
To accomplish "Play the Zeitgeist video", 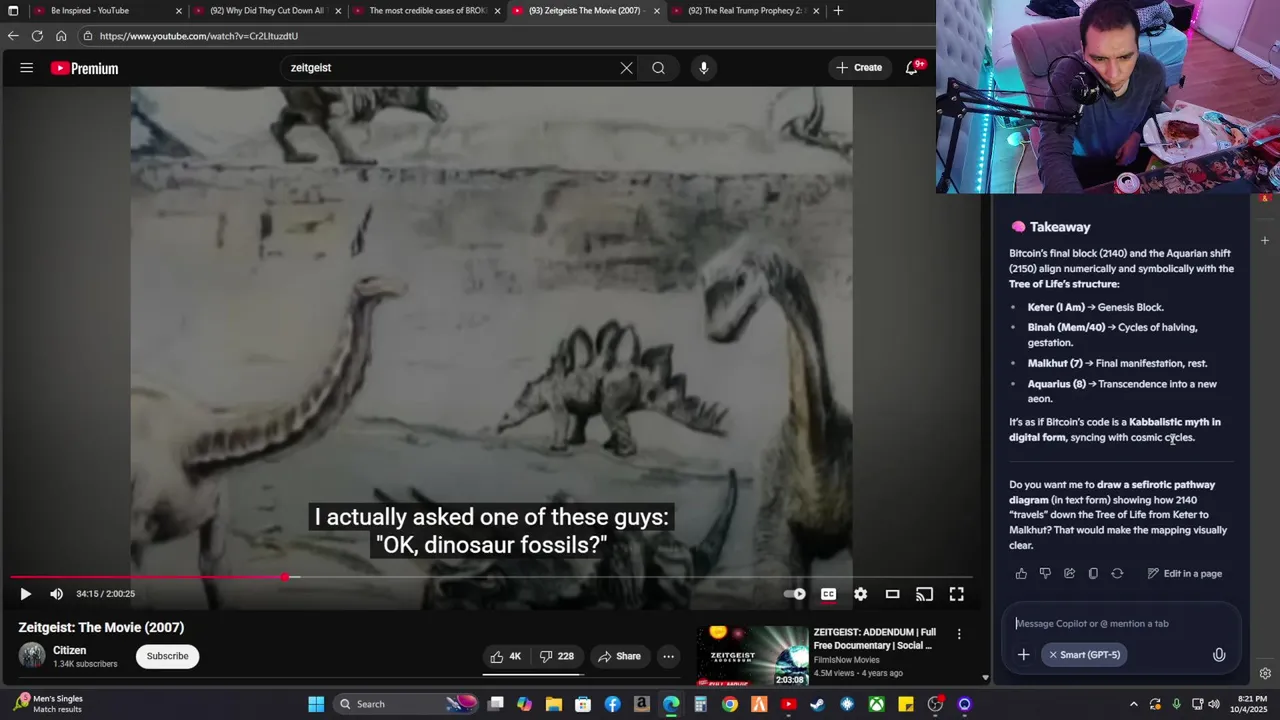I will click(x=25, y=594).
